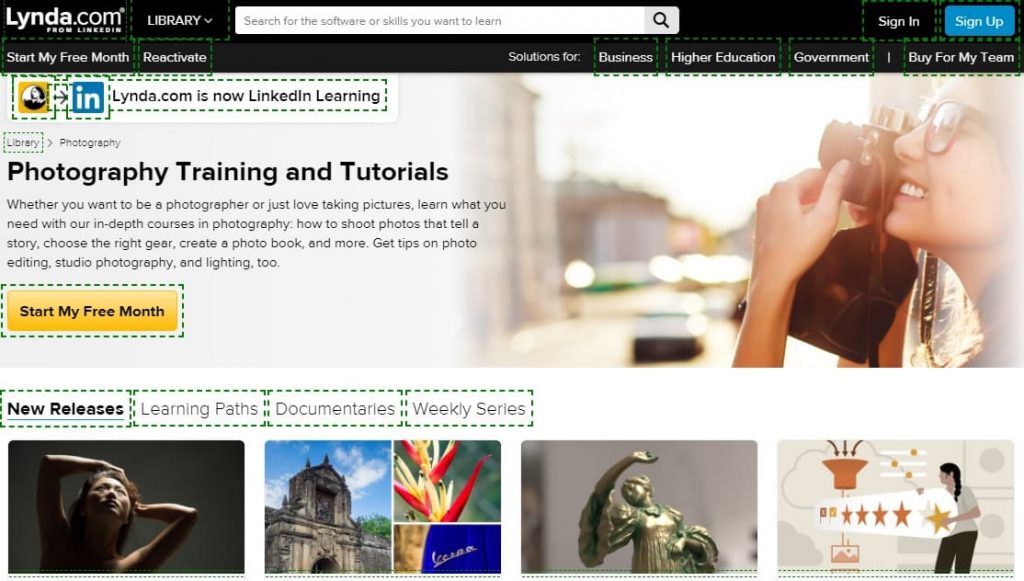This screenshot has width=1024, height=581.
Task: Click the Sign In button
Action: coord(897,20)
